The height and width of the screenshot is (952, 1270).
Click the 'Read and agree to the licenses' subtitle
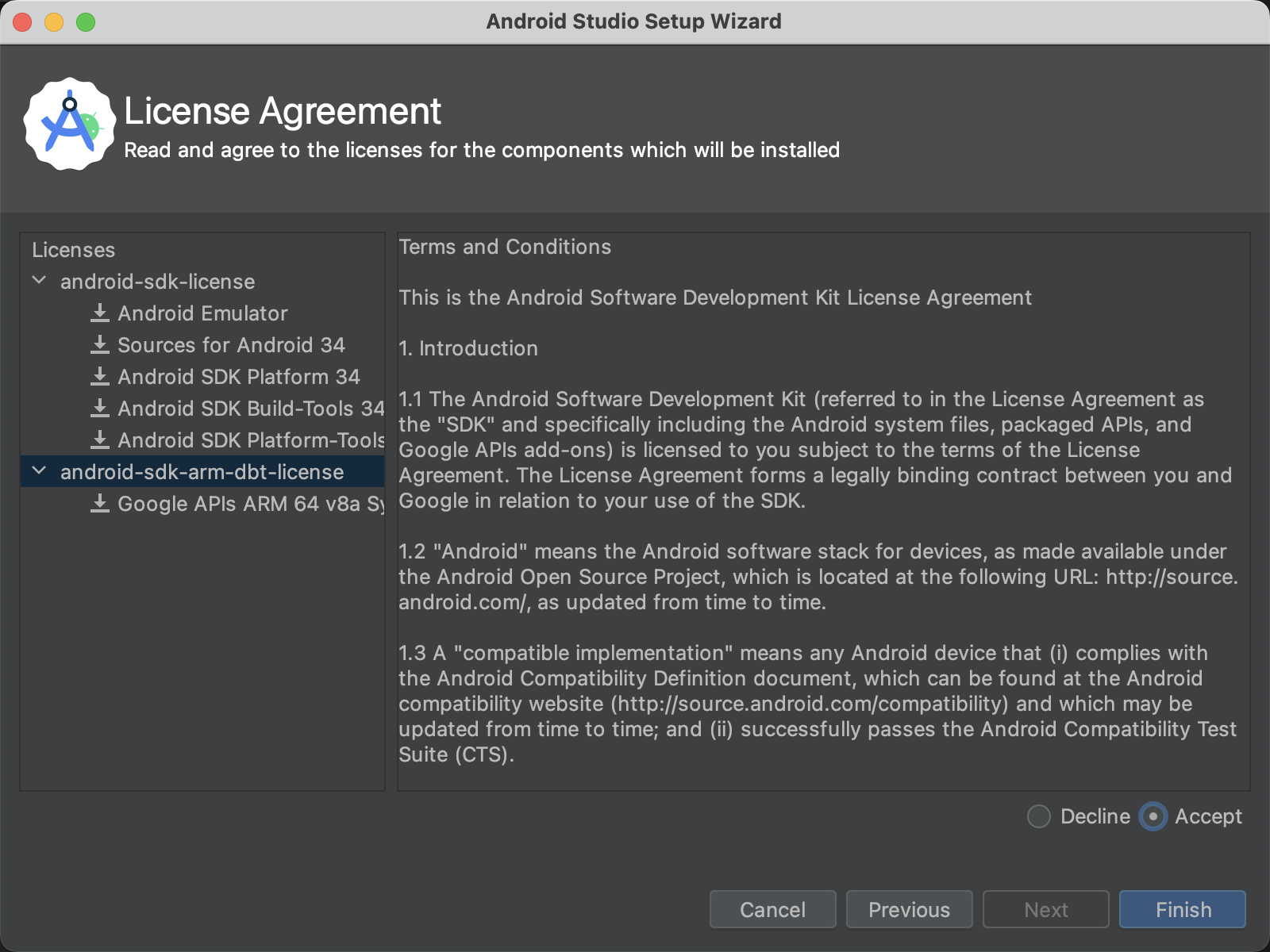point(482,150)
